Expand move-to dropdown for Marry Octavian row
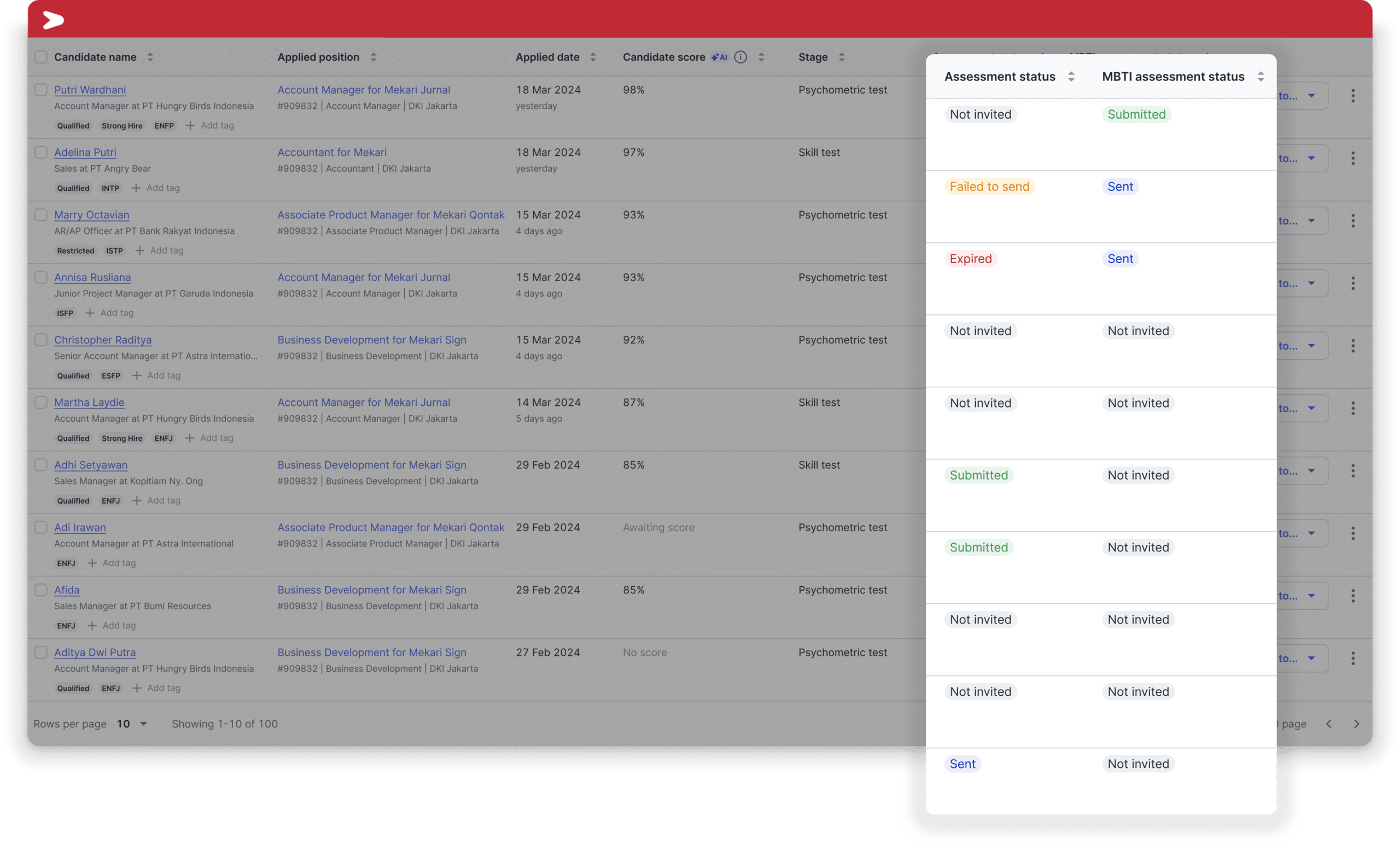The width and height of the screenshot is (1400, 845). point(1311,220)
